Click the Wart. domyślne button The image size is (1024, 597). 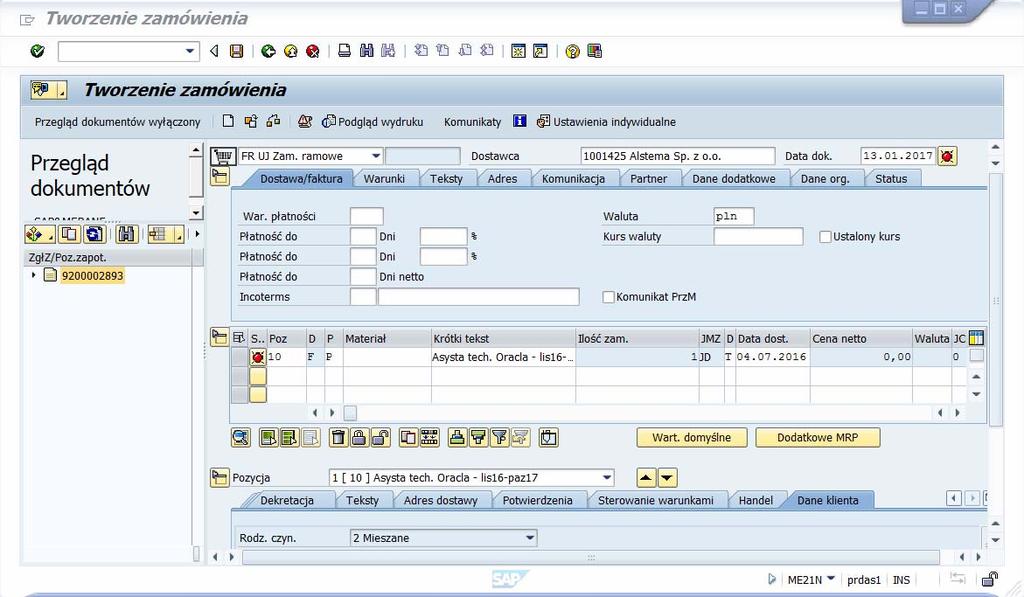(692, 438)
